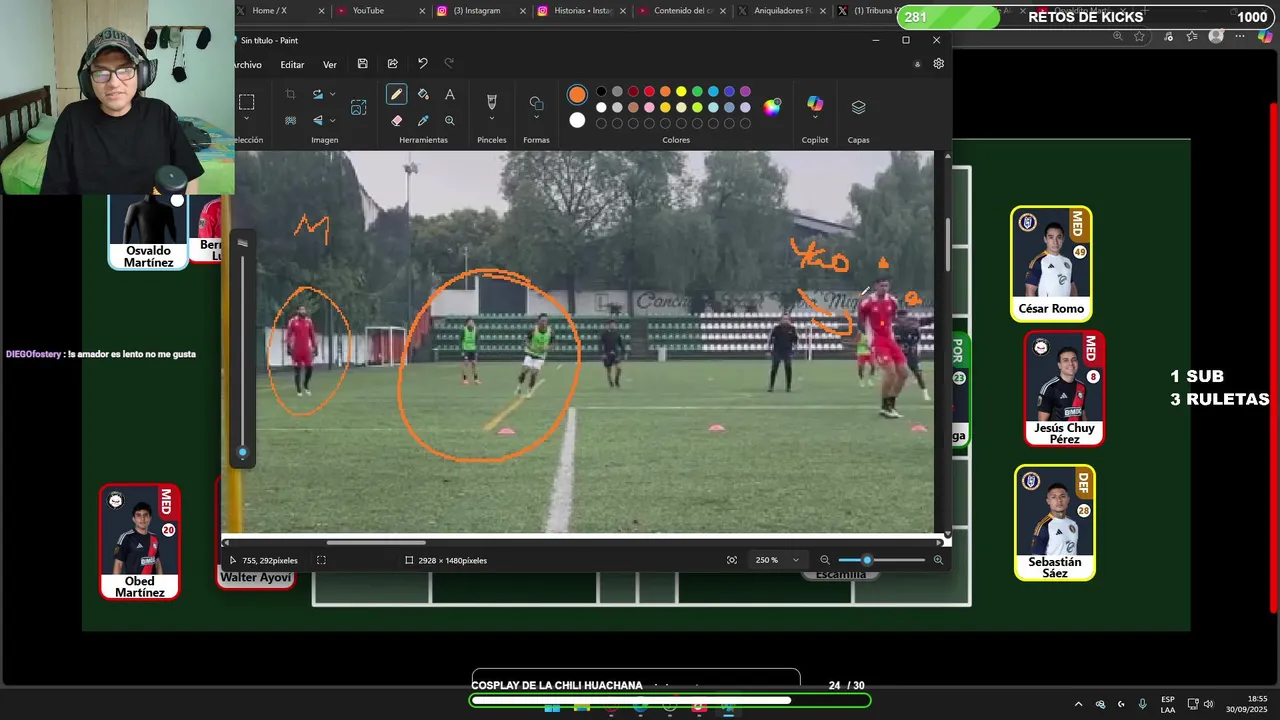The image size is (1280, 720).
Task: Click the ESP LAA language indicator
Action: [x=1168, y=704]
